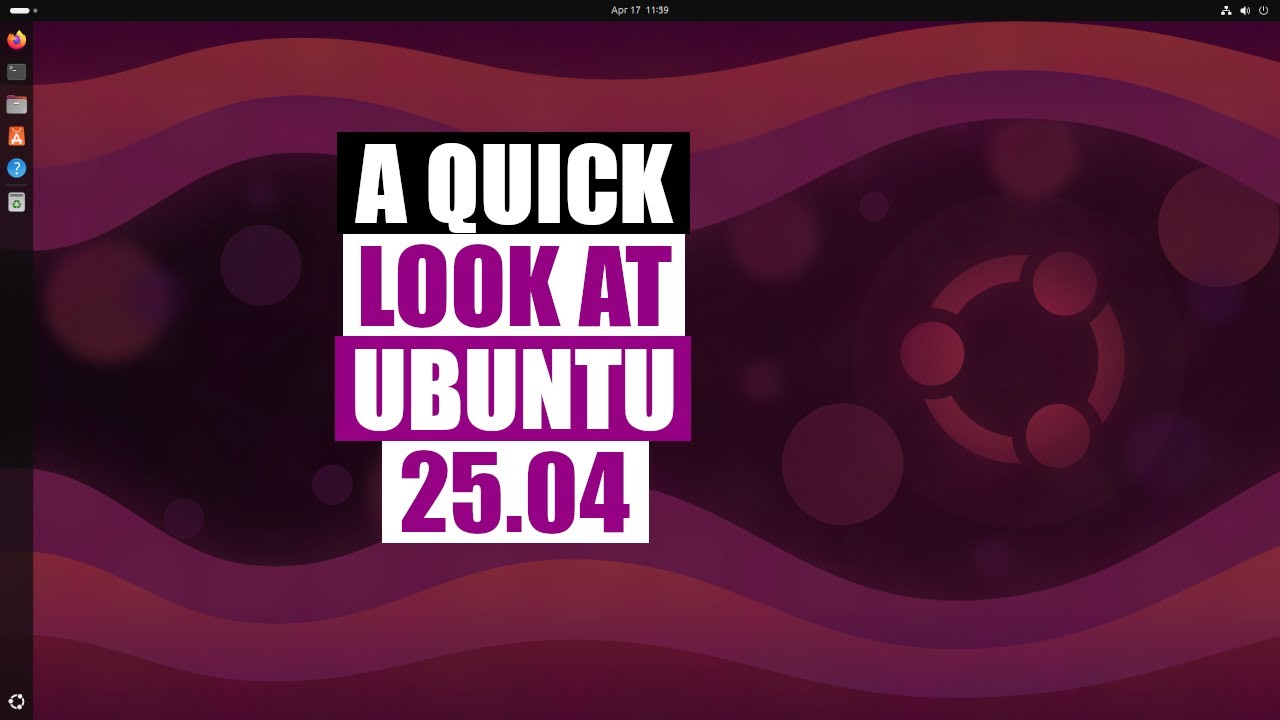Open the calendar from the Apr 17 clock
The width and height of the screenshot is (1280, 720).
click(640, 10)
